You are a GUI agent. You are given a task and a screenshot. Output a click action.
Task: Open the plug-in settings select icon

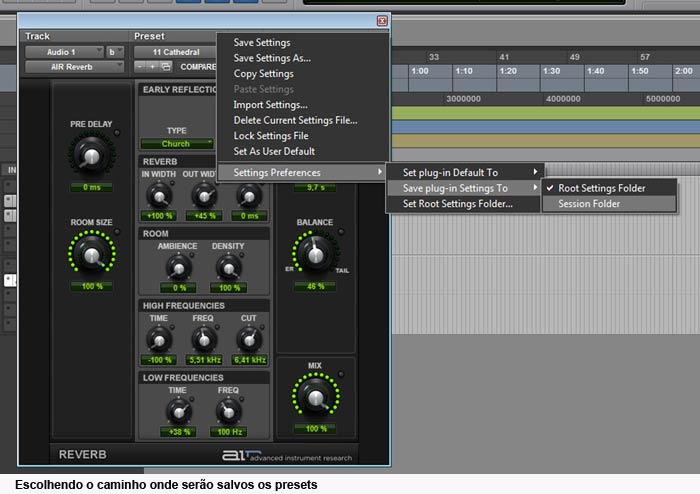click(x=166, y=66)
